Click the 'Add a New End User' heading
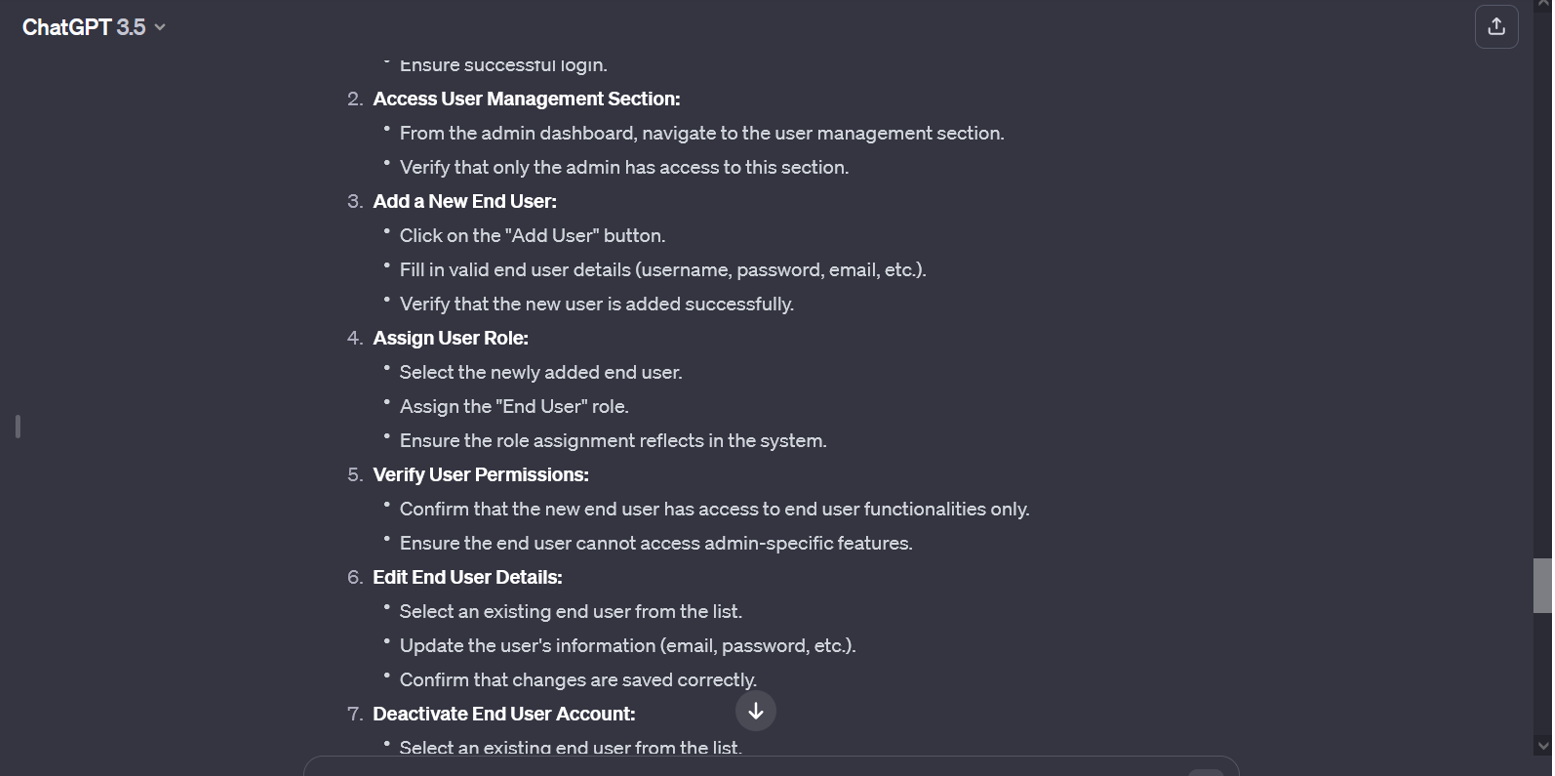The height and width of the screenshot is (776, 1555). pyautogui.click(x=464, y=201)
